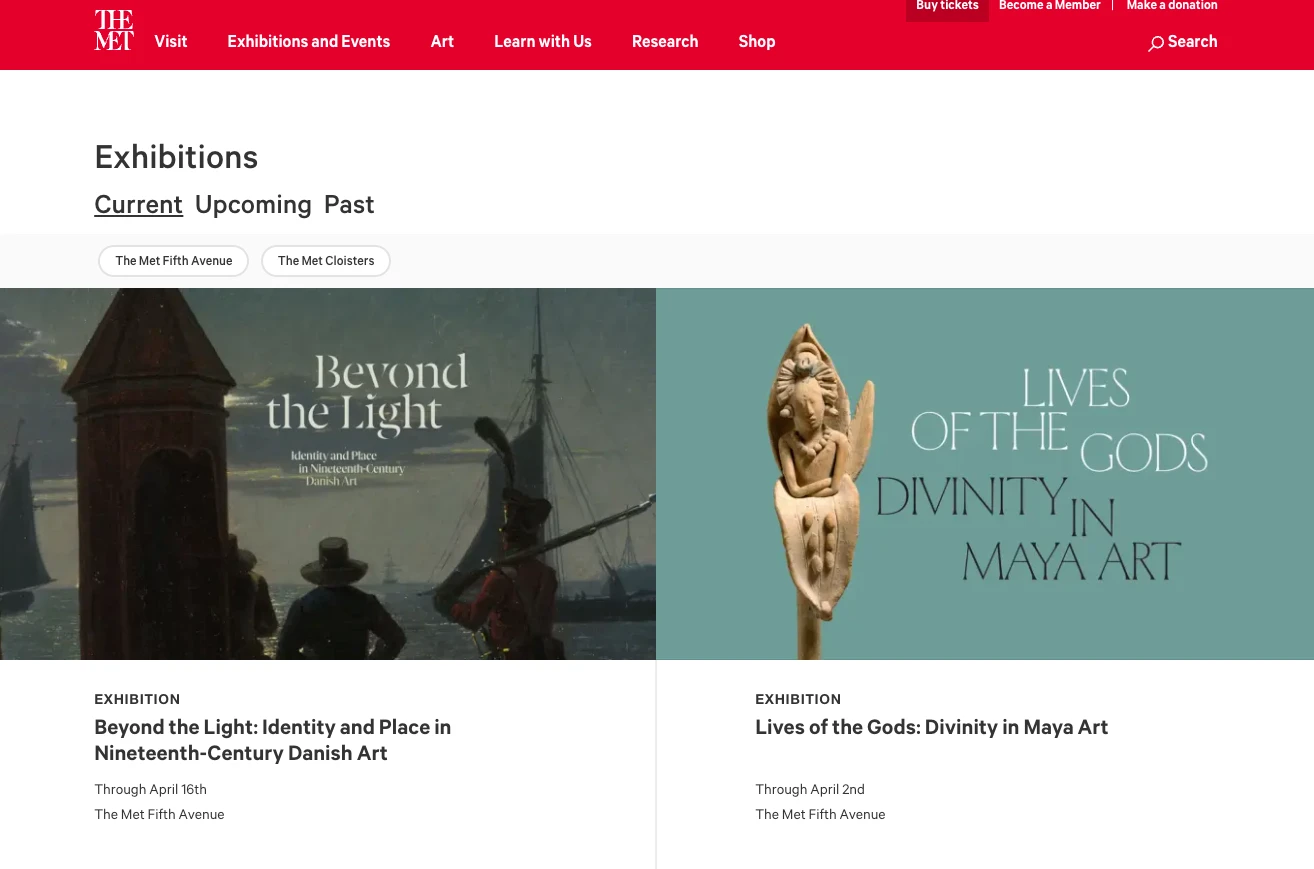
Task: Switch to Past exhibitions tab
Action: 349,204
